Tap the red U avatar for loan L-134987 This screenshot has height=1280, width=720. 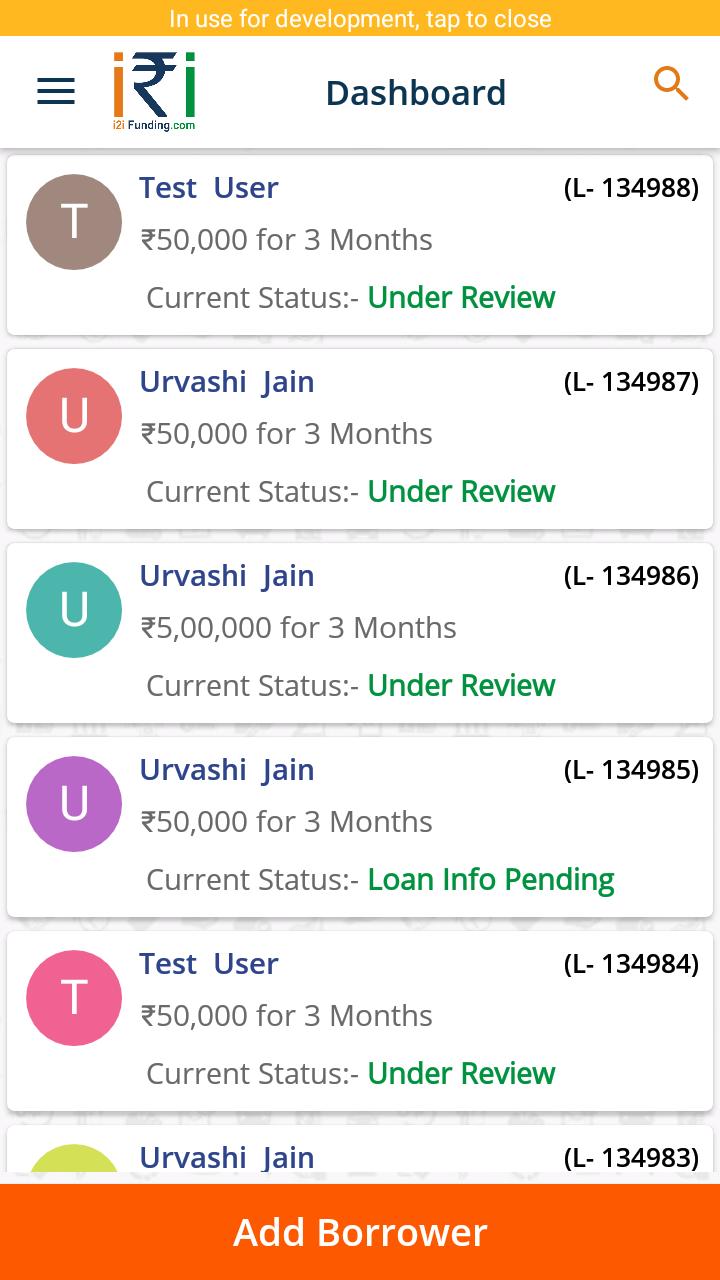74,416
